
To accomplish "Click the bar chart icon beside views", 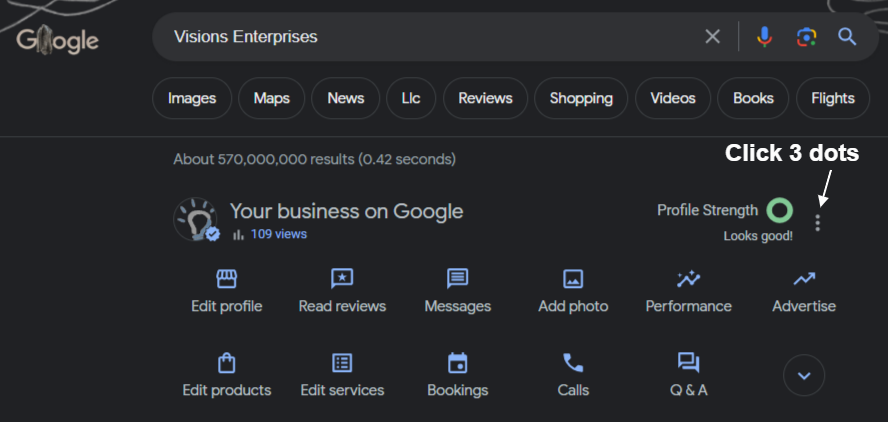I will point(238,235).
